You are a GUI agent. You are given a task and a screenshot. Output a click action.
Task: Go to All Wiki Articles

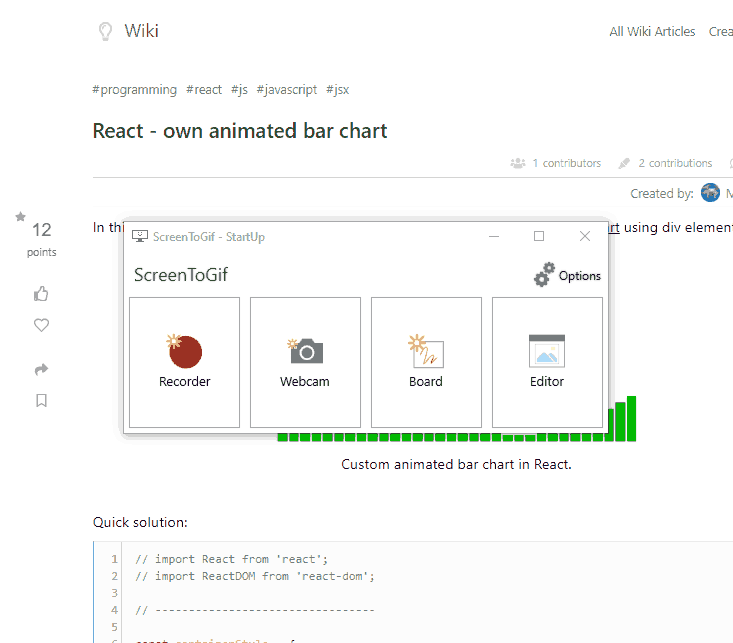tap(652, 31)
